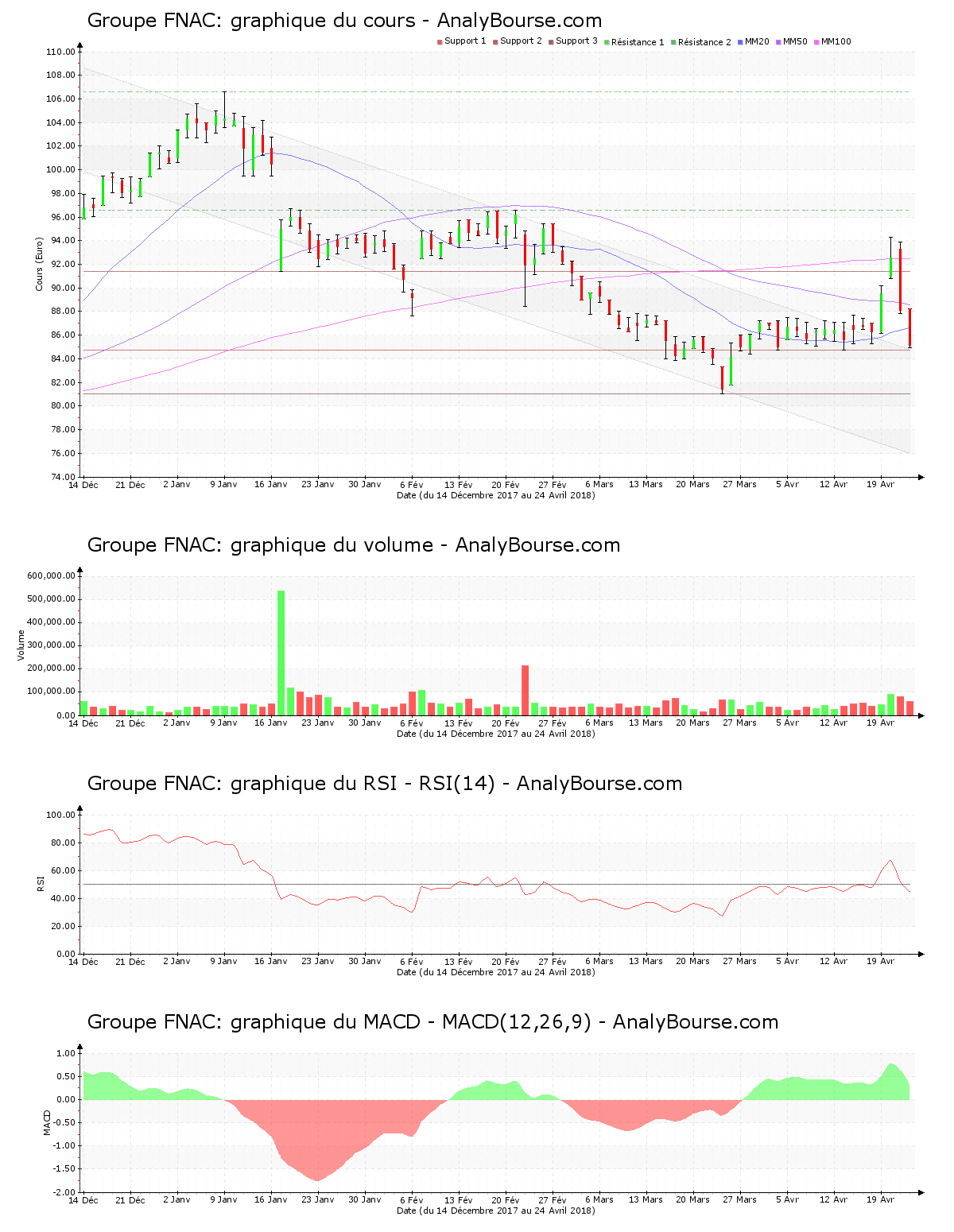Click the 200,000.00 tick on volume chart
The image size is (954, 1232).
pyautogui.click(x=51, y=668)
